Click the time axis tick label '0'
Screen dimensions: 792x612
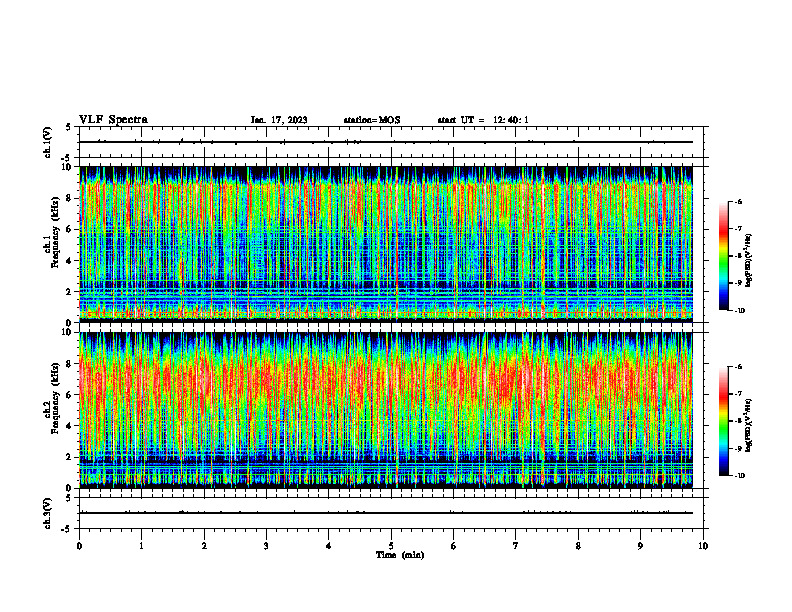(x=79, y=546)
